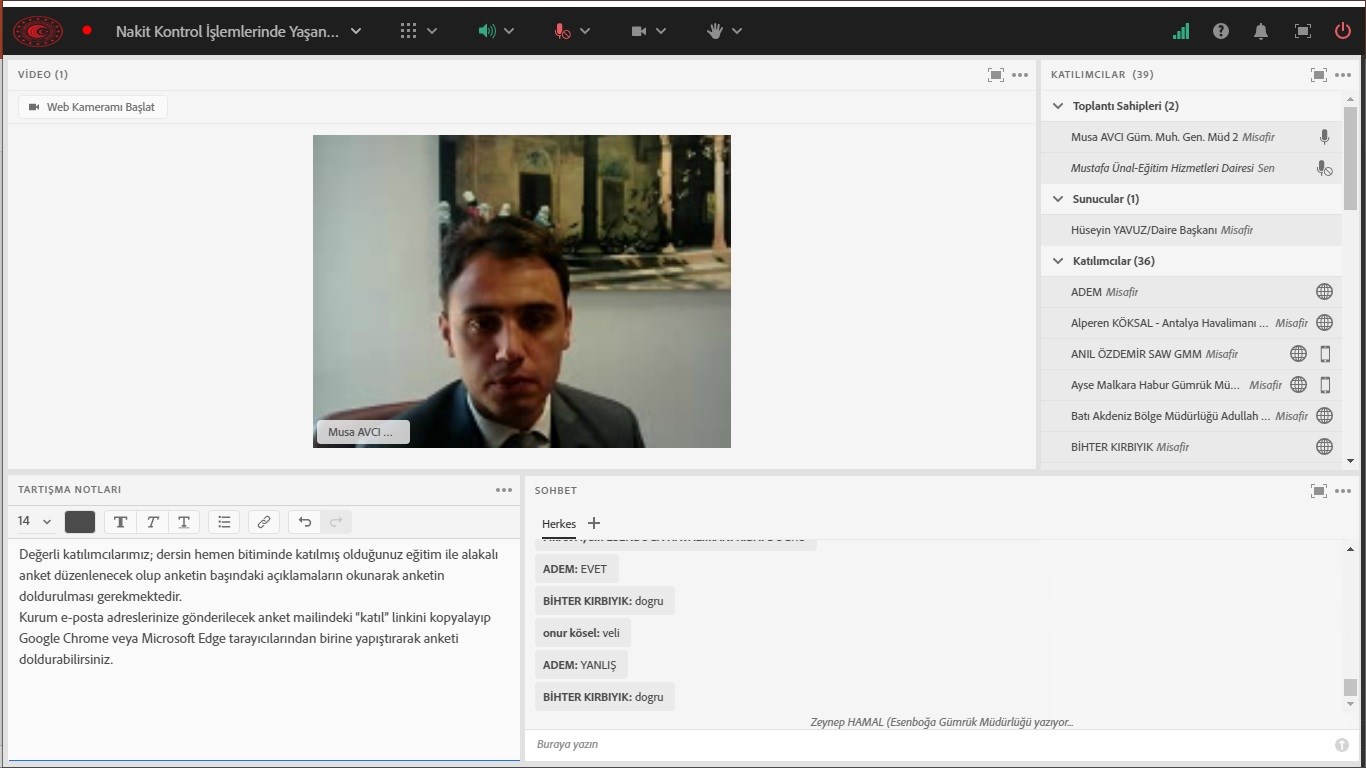Click the red power icon to leave meeting
This screenshot has height=768, width=1366.
1342,31
